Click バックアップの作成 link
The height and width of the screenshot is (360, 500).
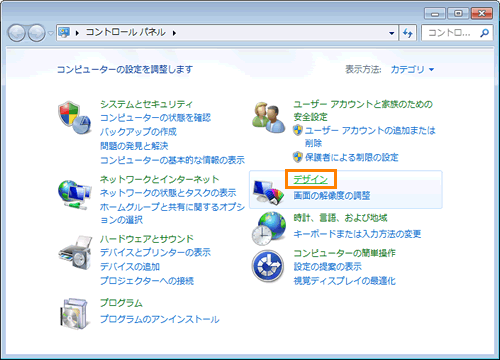click(138, 132)
